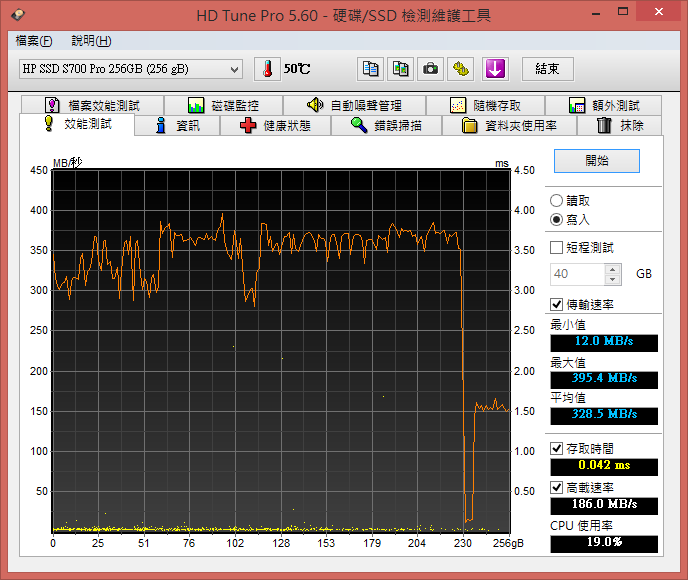Viewport: 688px width, 580px height.
Task: Uncheck the 存取時間 access time checkbox
Action: (x=556, y=448)
